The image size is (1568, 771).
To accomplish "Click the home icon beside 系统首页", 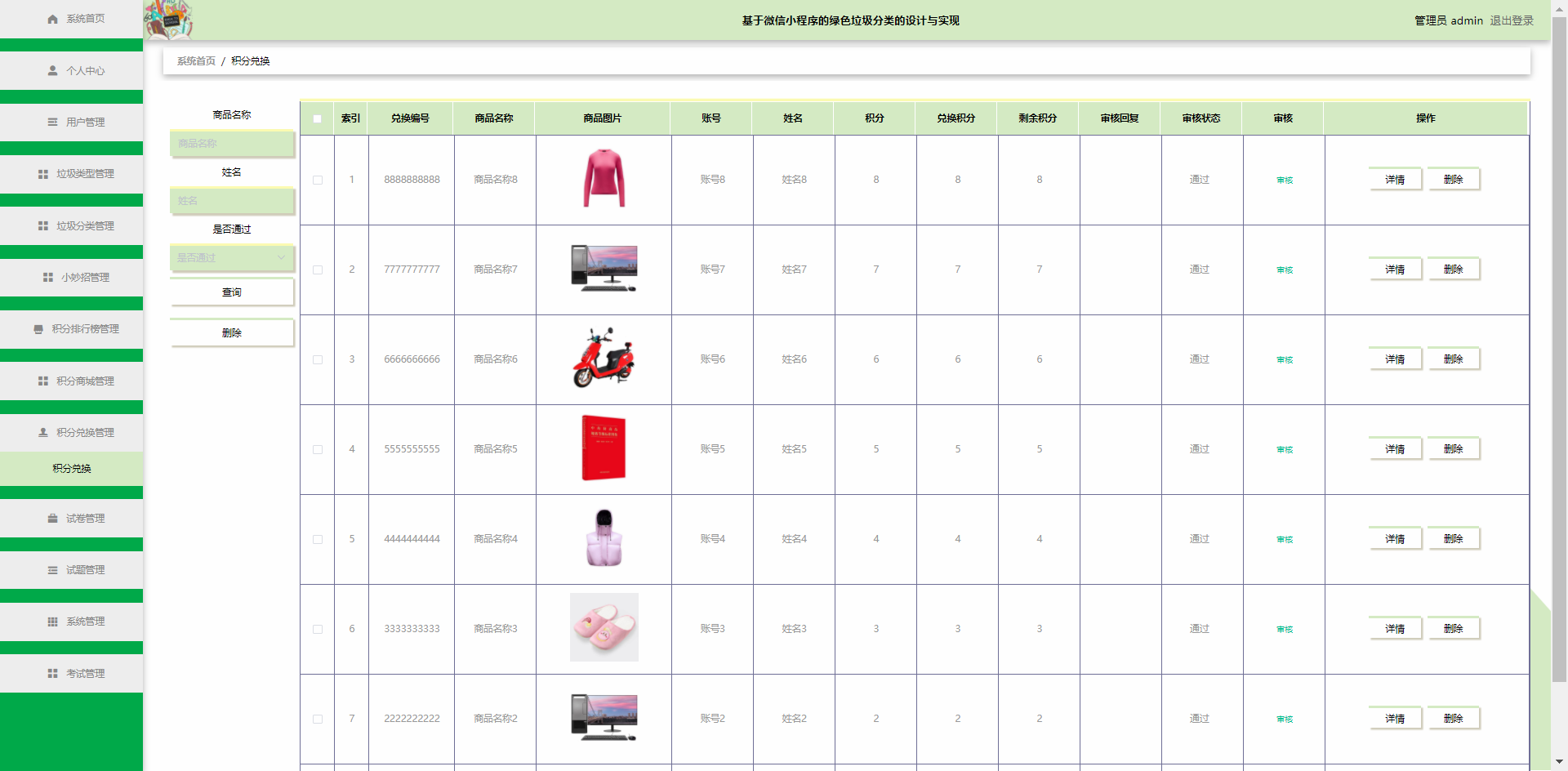I will 53,19.
